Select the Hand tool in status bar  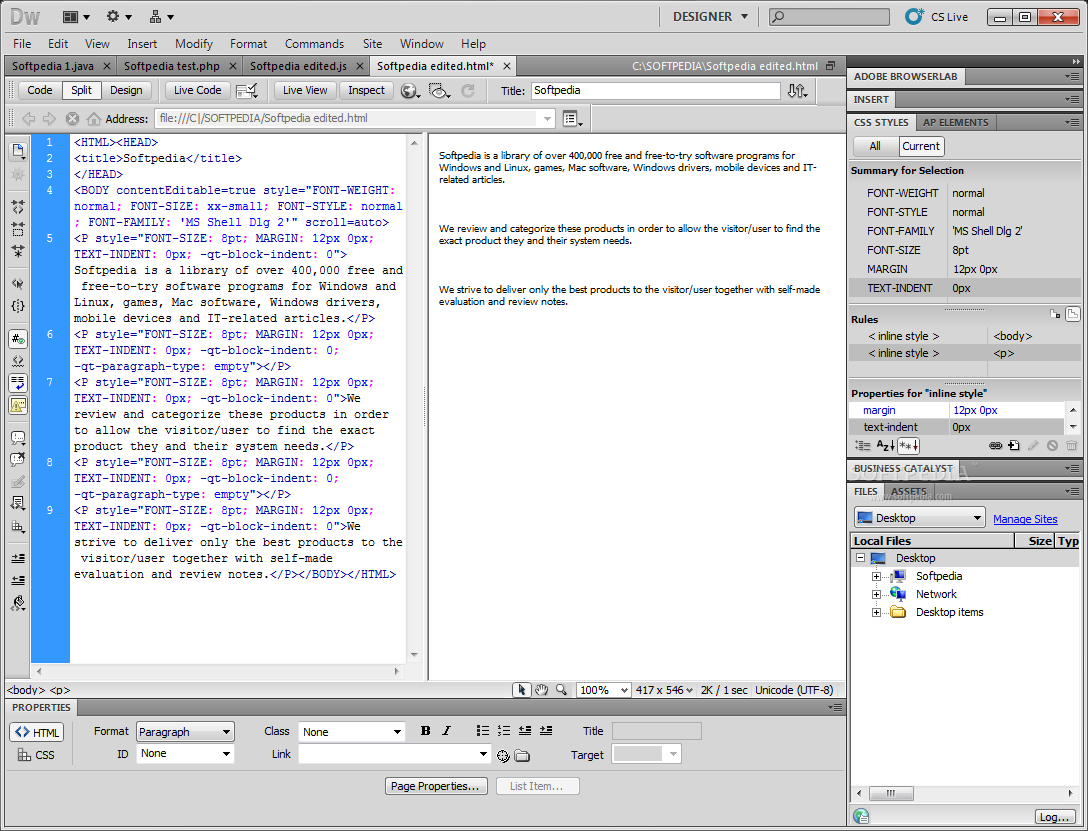pos(541,689)
